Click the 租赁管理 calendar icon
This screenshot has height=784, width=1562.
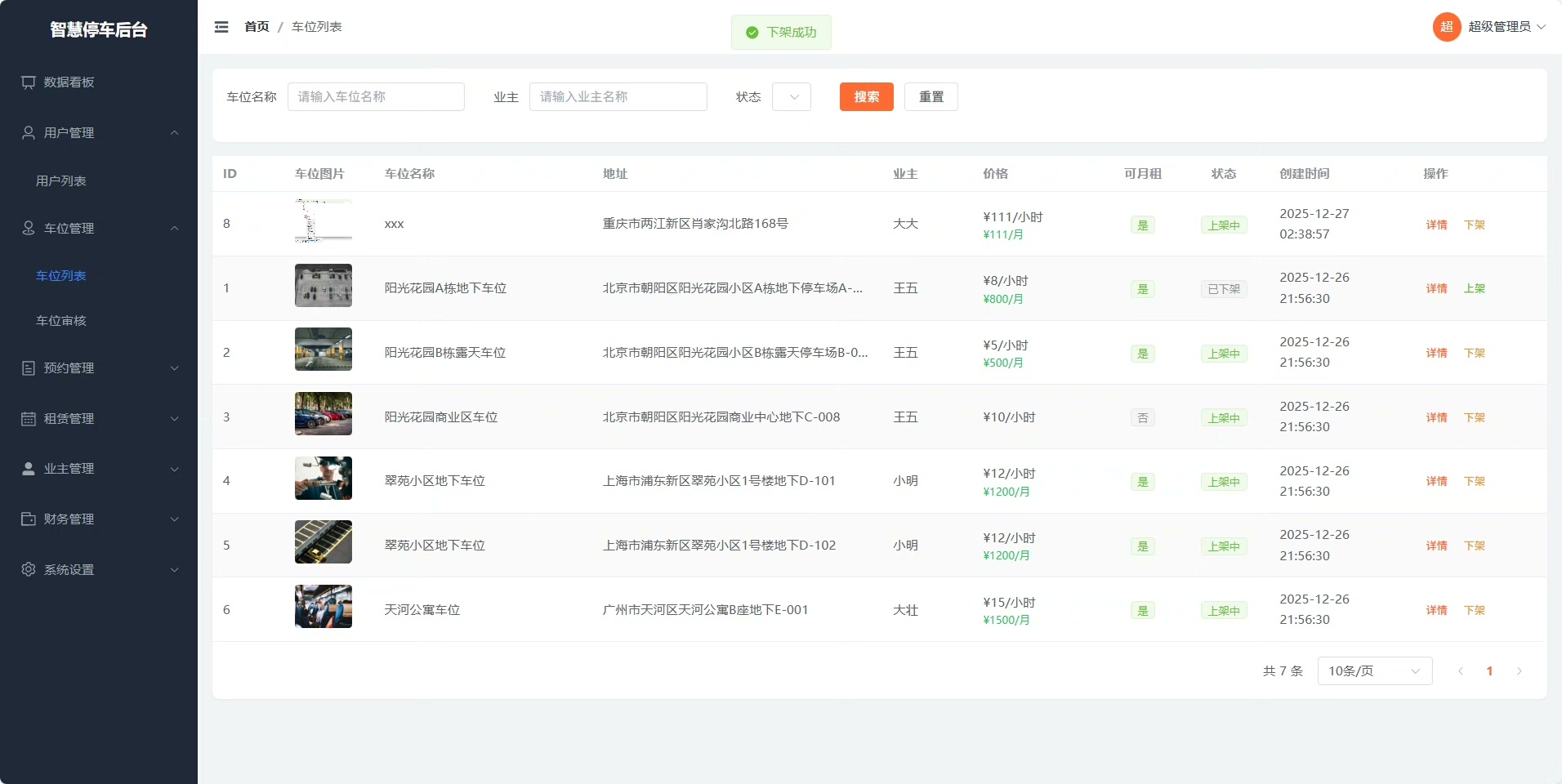pos(29,419)
